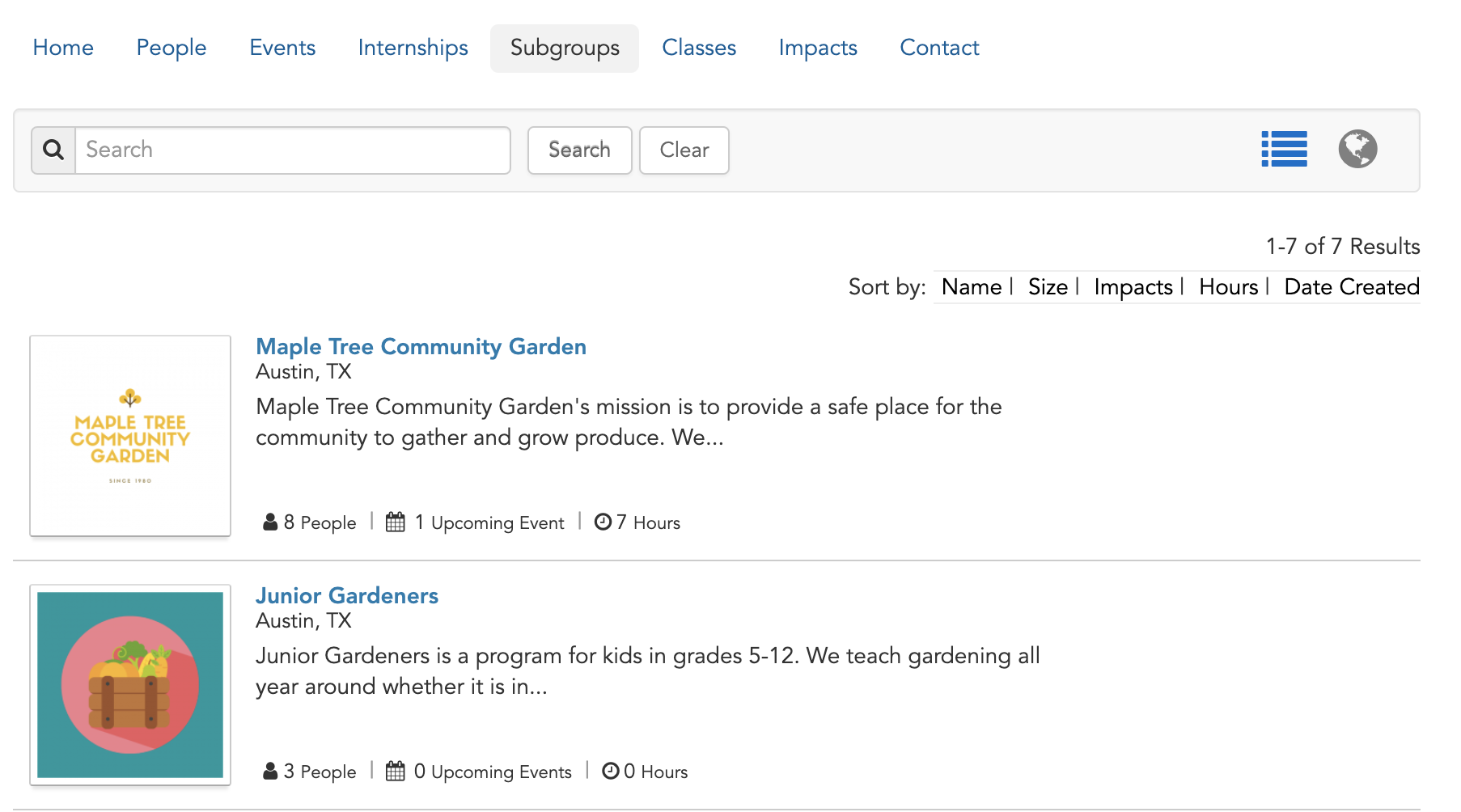The width and height of the screenshot is (1461, 812).
Task: Focus the Search text field
Action: [293, 150]
